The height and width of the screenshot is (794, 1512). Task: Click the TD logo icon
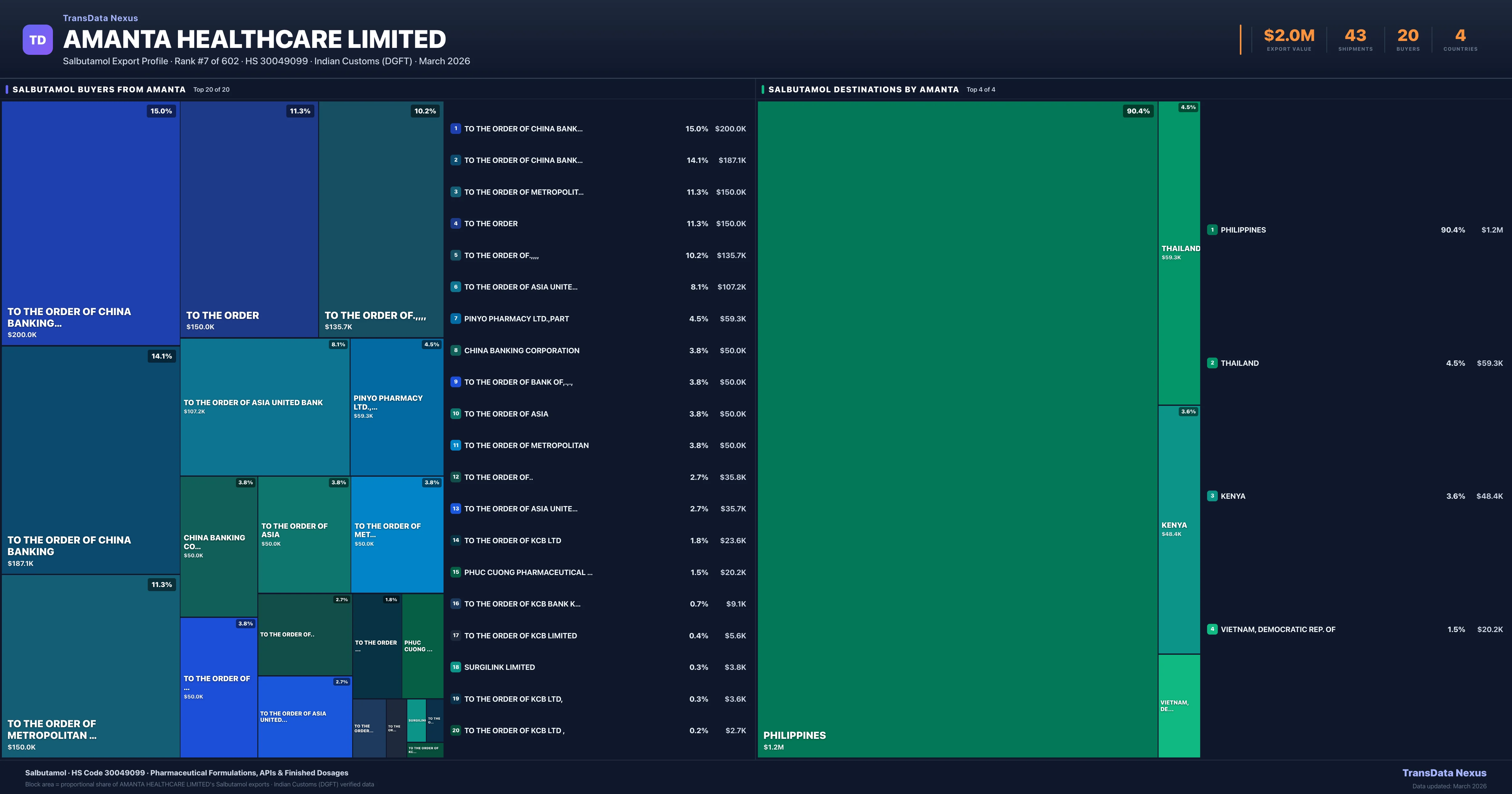(37, 39)
